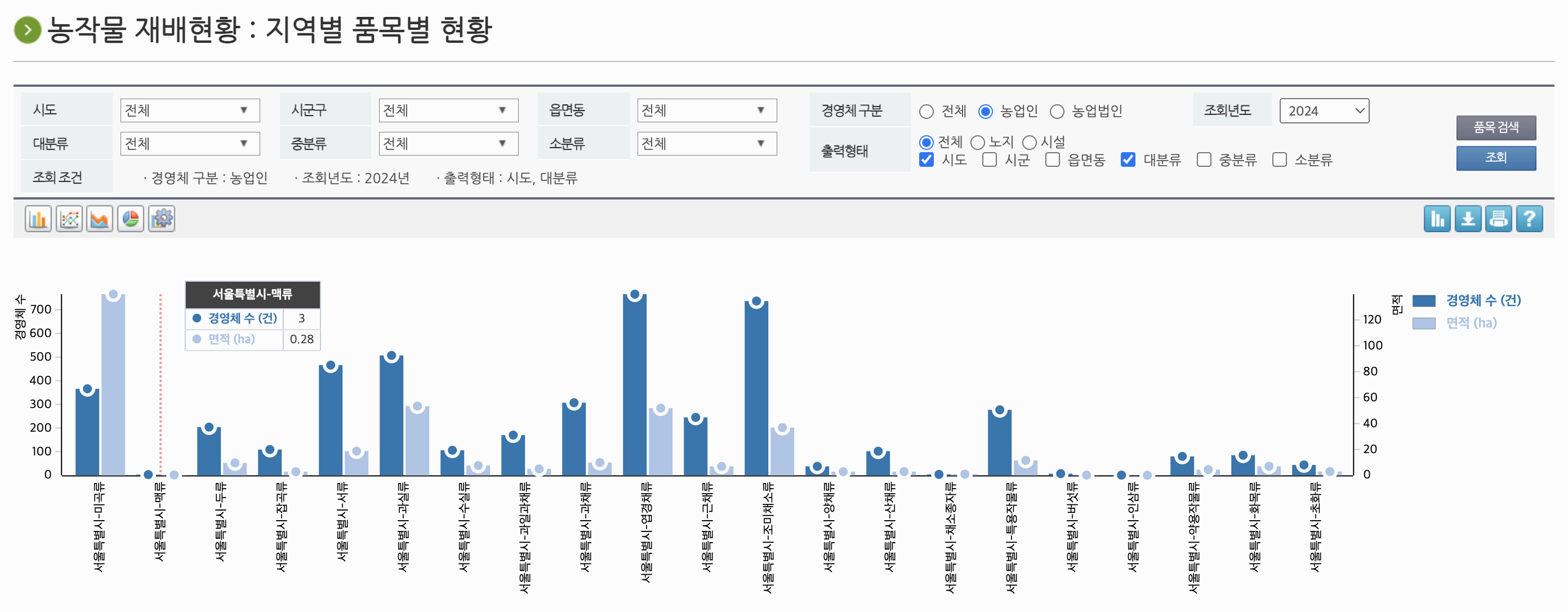The image size is (1568, 612).
Task: Switch to pie chart view icon
Action: point(130,219)
